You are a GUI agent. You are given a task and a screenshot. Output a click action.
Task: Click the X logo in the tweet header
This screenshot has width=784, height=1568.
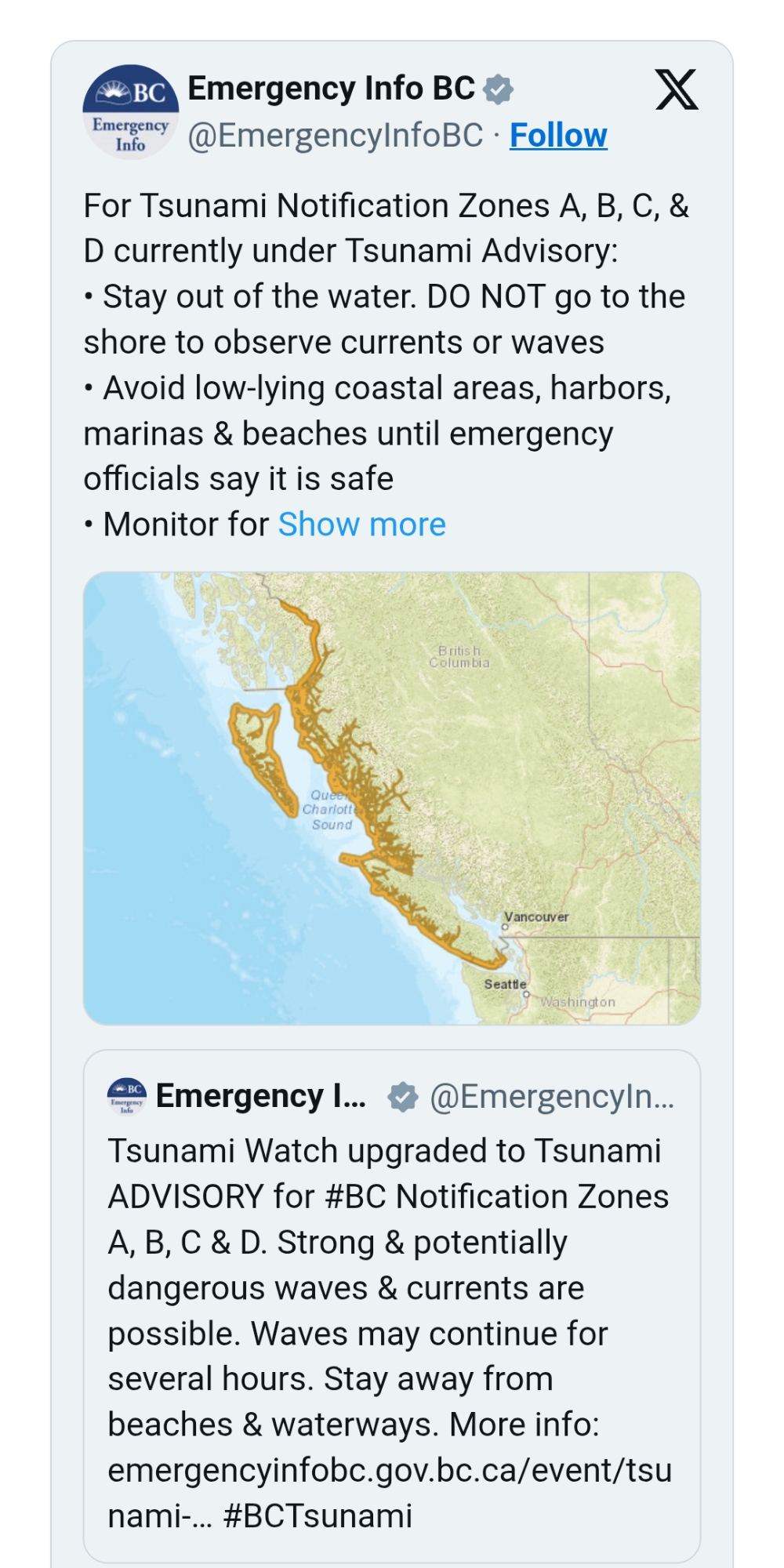pos(677,89)
